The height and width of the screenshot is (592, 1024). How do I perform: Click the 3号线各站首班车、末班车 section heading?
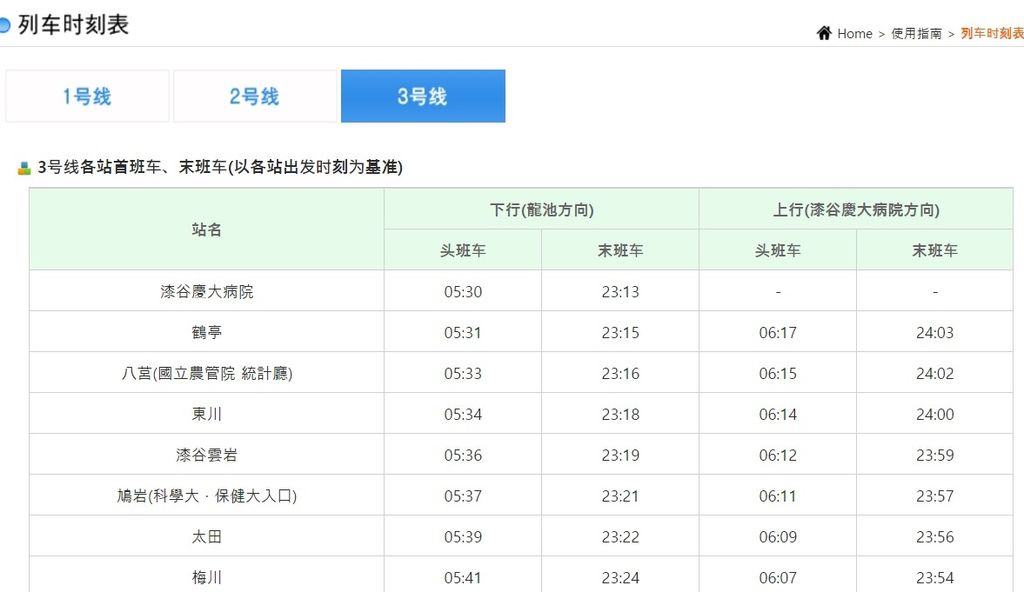[x=220, y=167]
